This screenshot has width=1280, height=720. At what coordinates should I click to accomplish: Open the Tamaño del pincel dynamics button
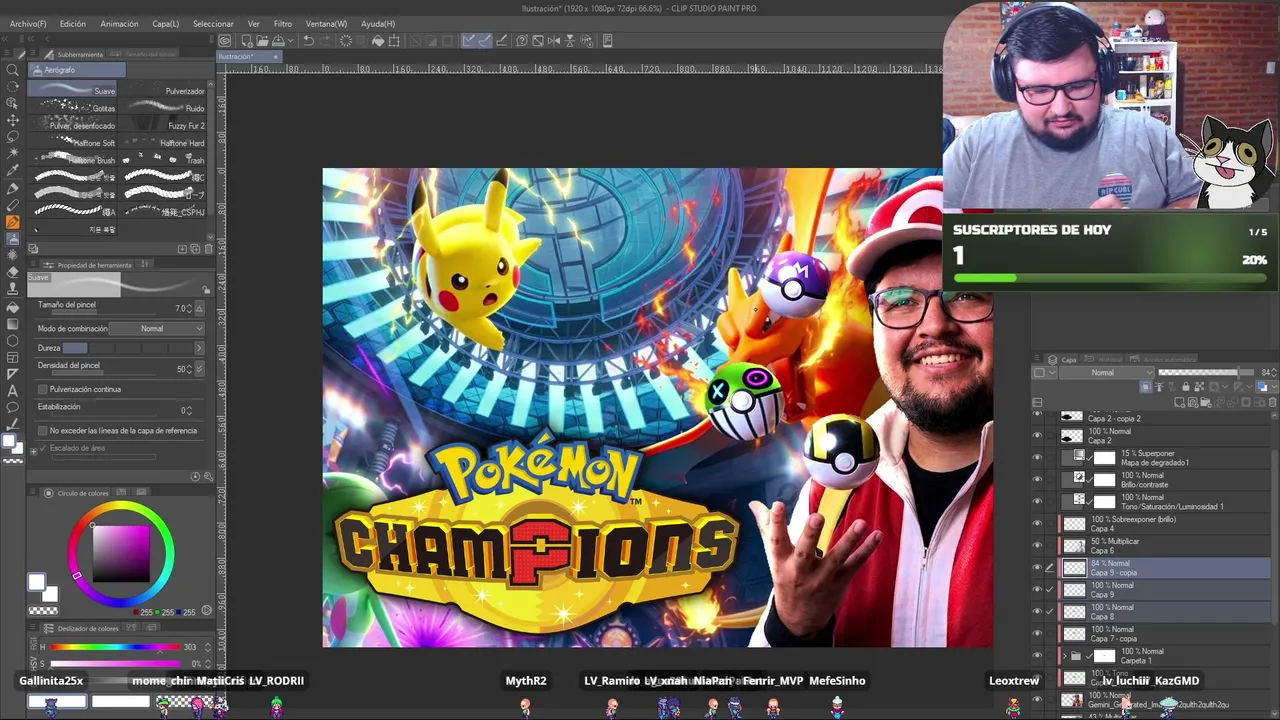(x=198, y=308)
